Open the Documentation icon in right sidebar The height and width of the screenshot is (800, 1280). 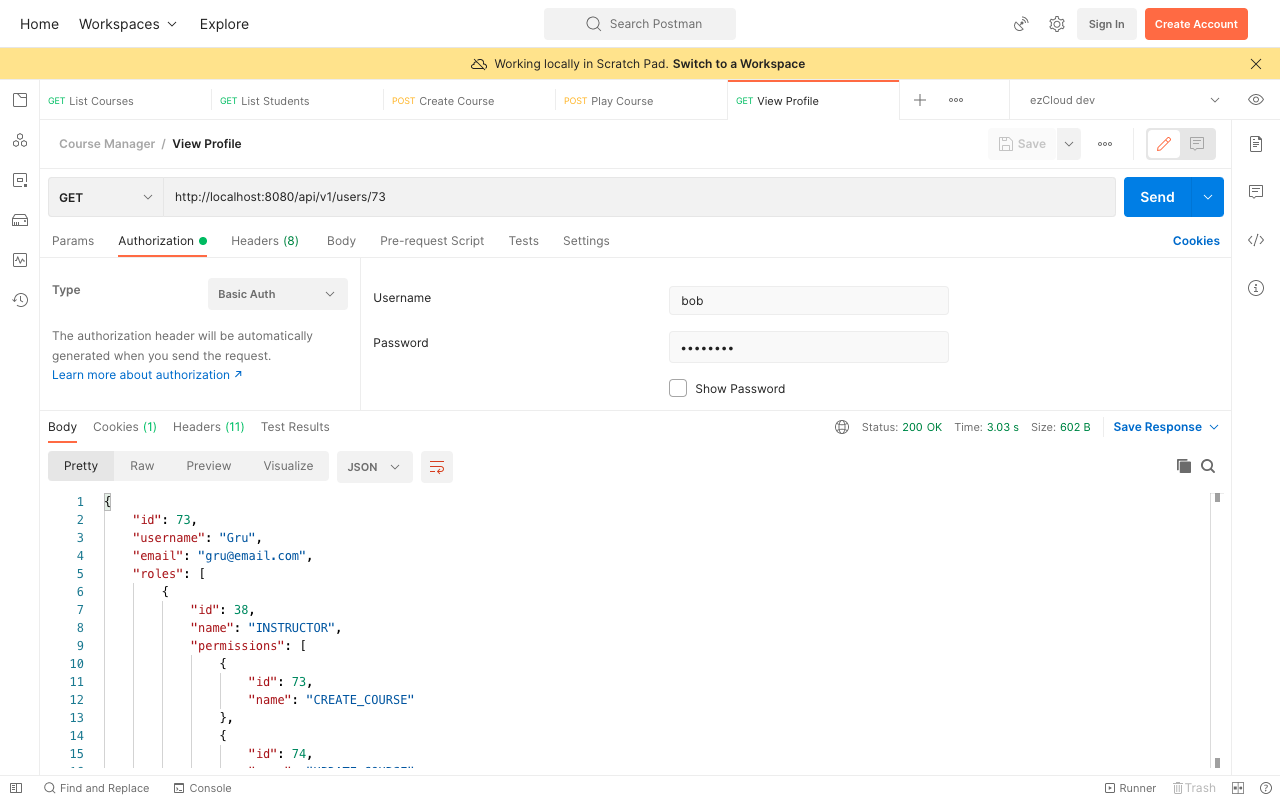(1256, 144)
